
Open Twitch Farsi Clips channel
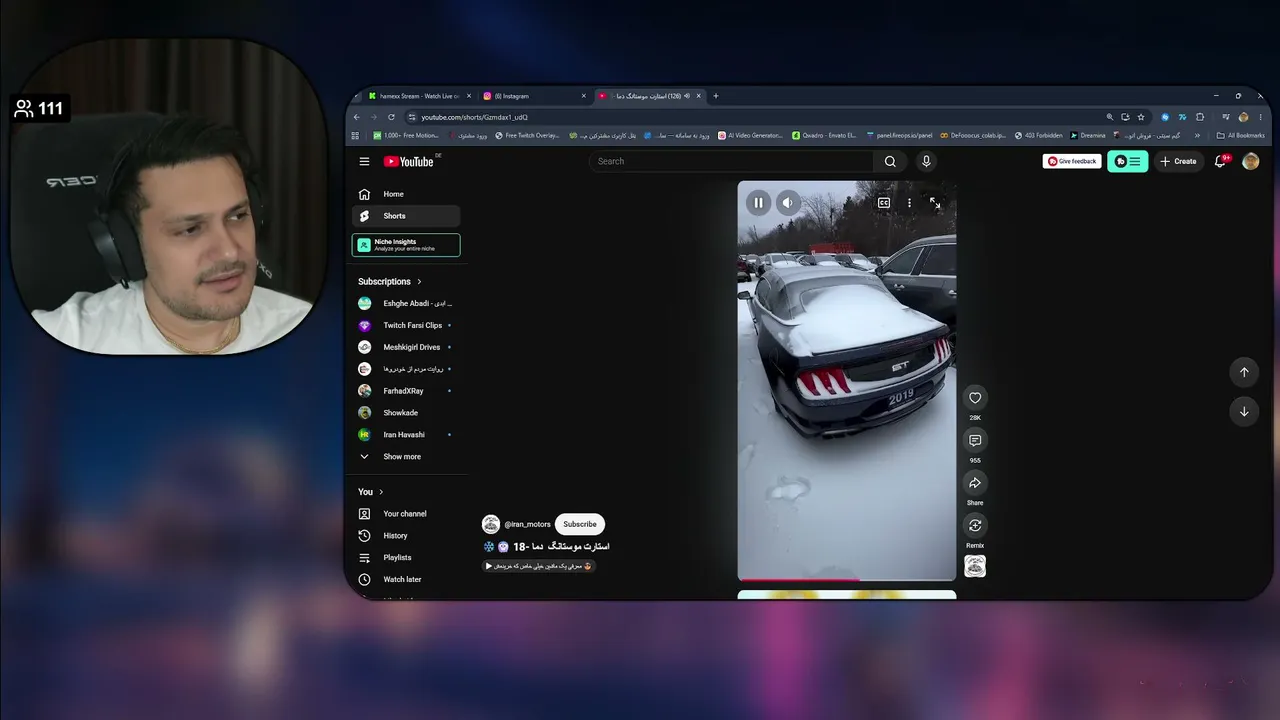point(406,325)
